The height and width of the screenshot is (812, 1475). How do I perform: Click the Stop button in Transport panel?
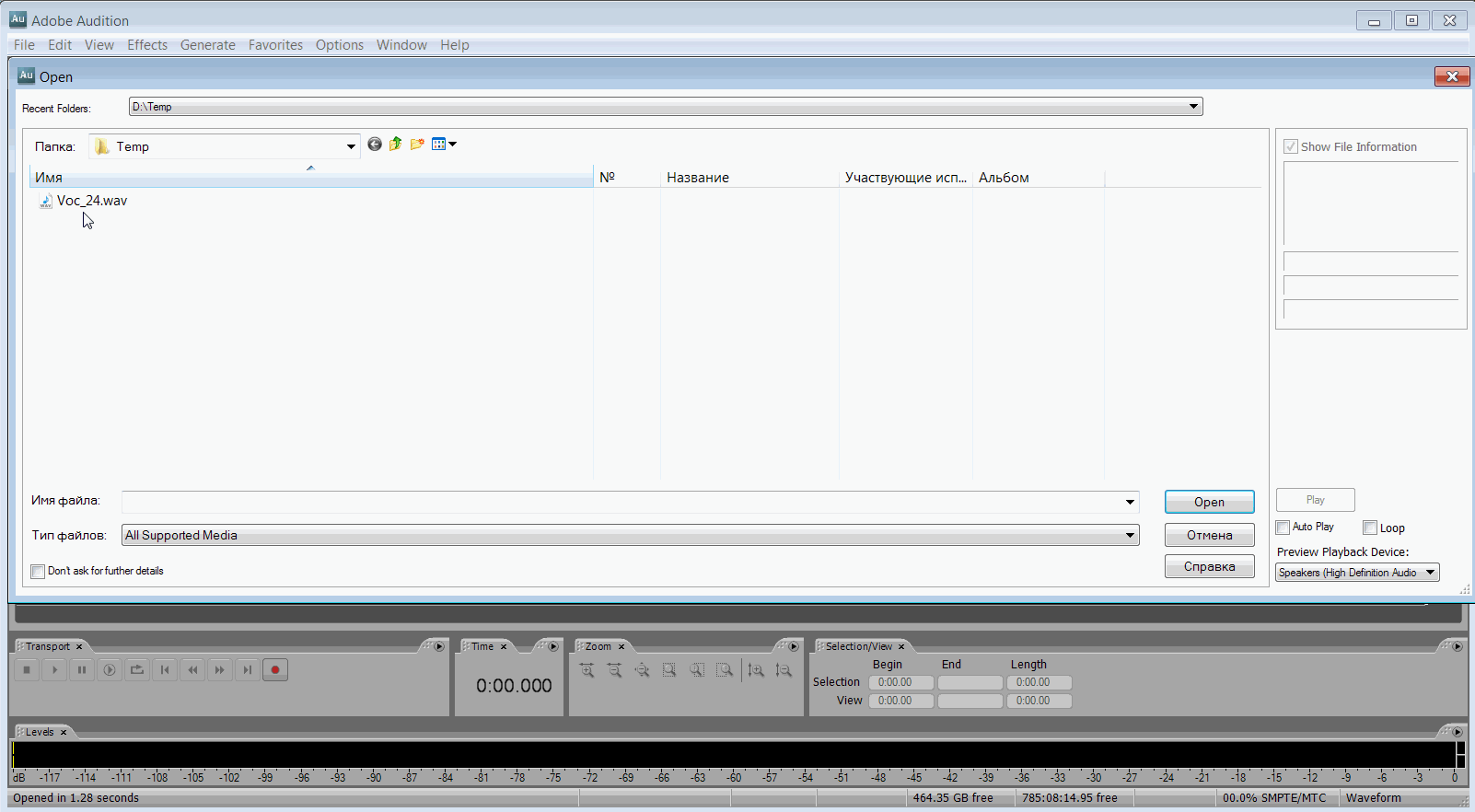tap(27, 670)
